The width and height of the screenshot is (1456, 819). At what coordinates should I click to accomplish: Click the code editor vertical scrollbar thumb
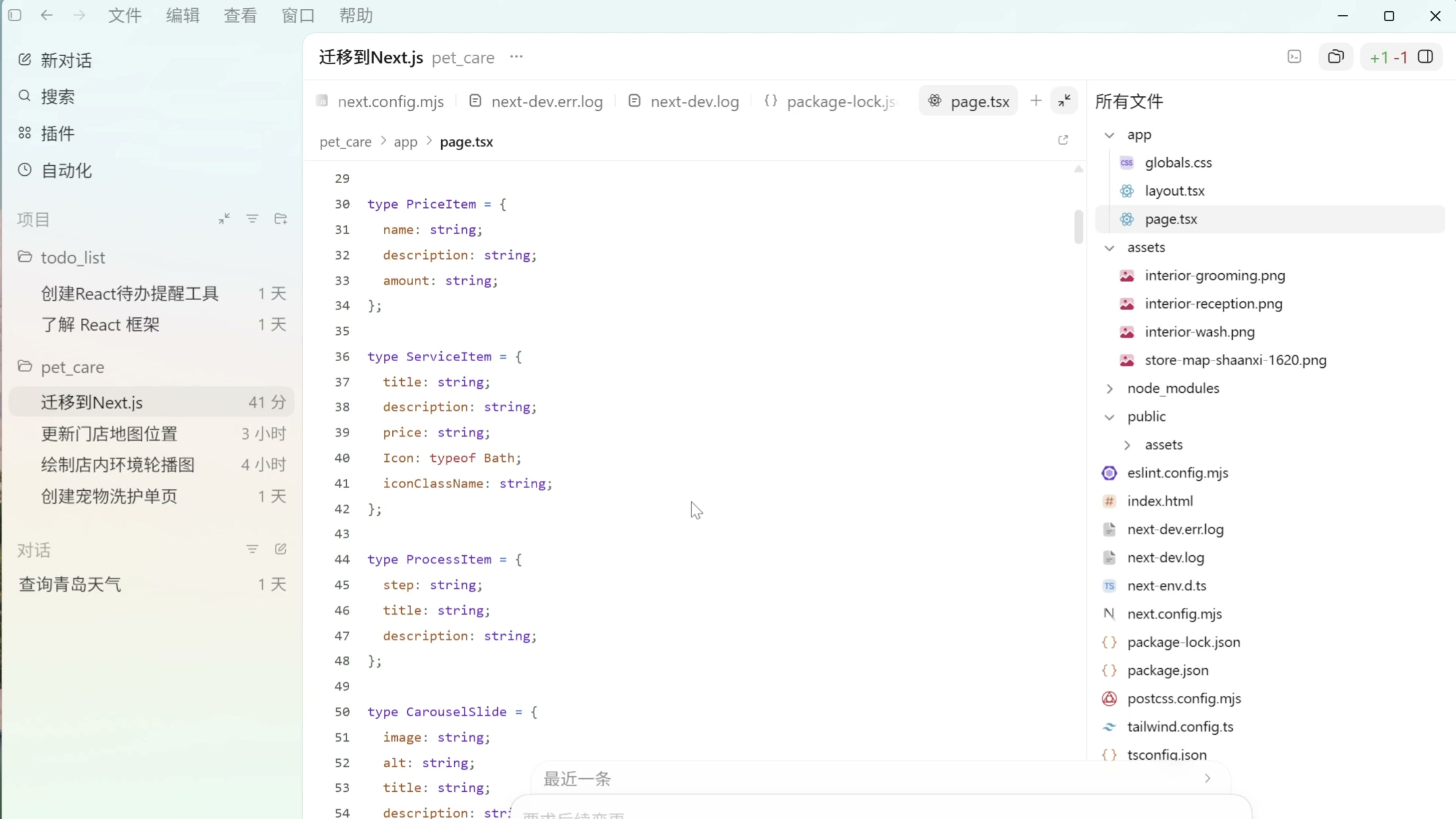[1078, 226]
